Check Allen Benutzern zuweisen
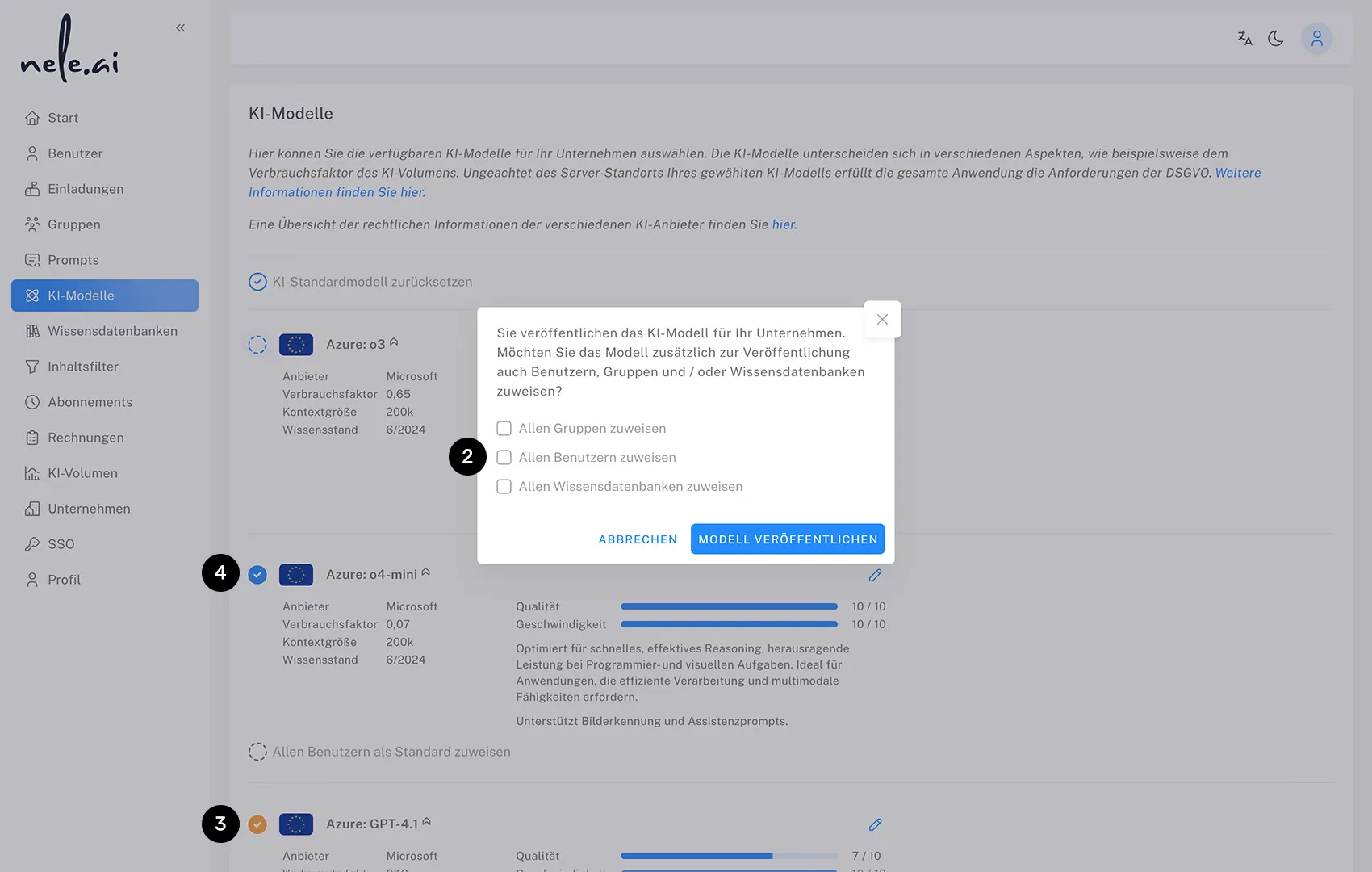The width and height of the screenshot is (1372, 872). [x=504, y=457]
